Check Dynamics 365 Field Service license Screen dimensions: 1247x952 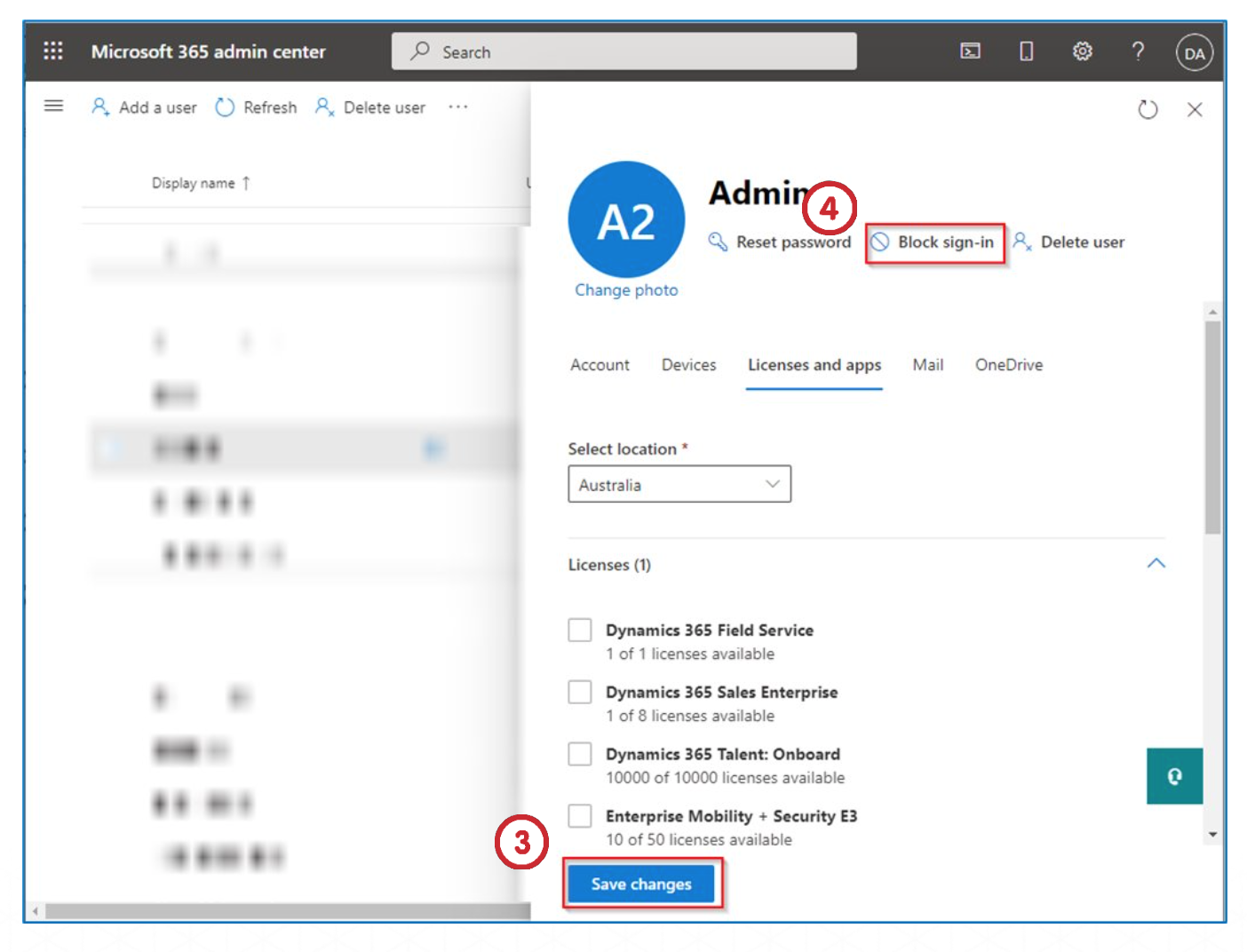(x=580, y=631)
